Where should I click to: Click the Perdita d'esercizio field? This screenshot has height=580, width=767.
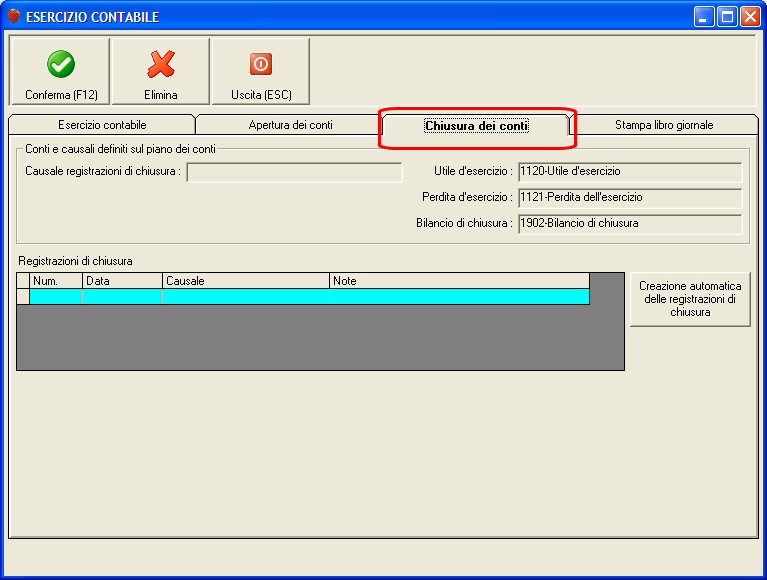pyautogui.click(x=630, y=198)
